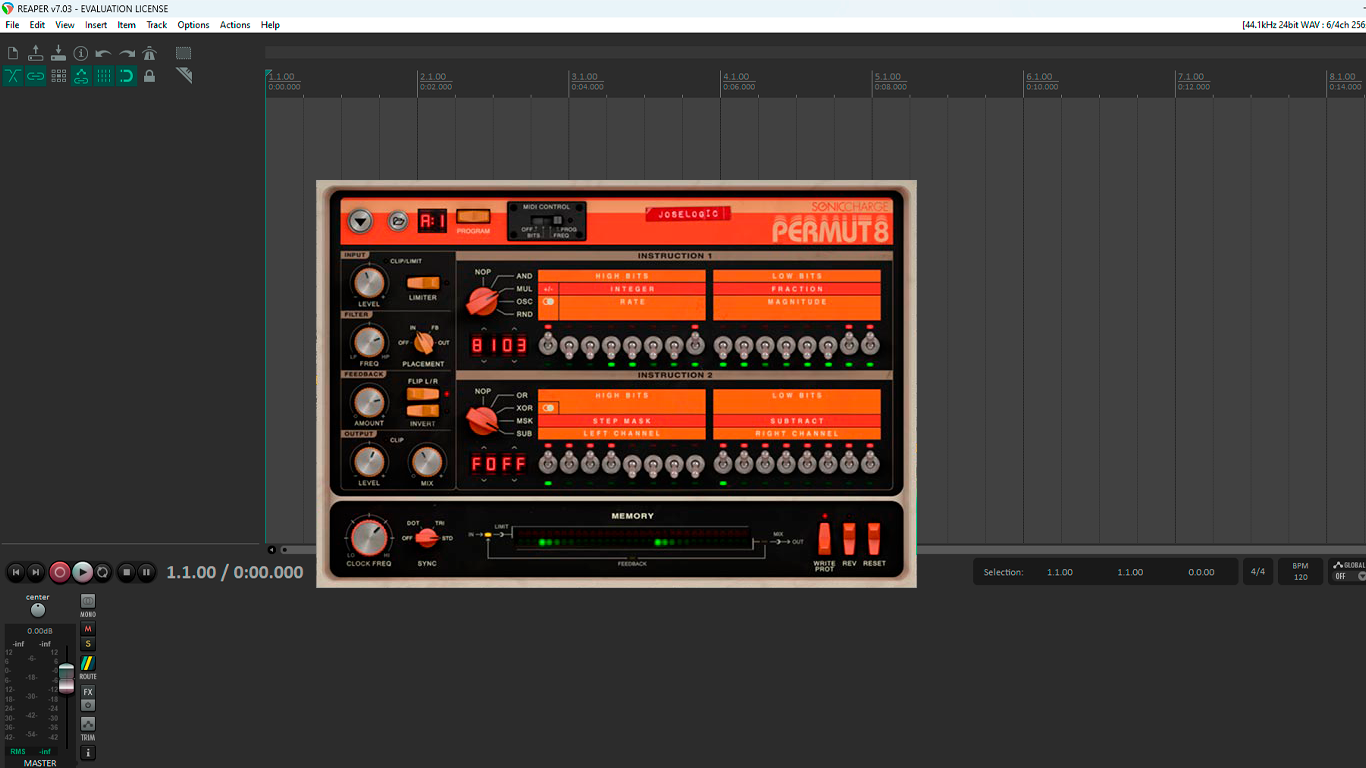
Task: Click the Pause transport button
Action: tap(147, 572)
